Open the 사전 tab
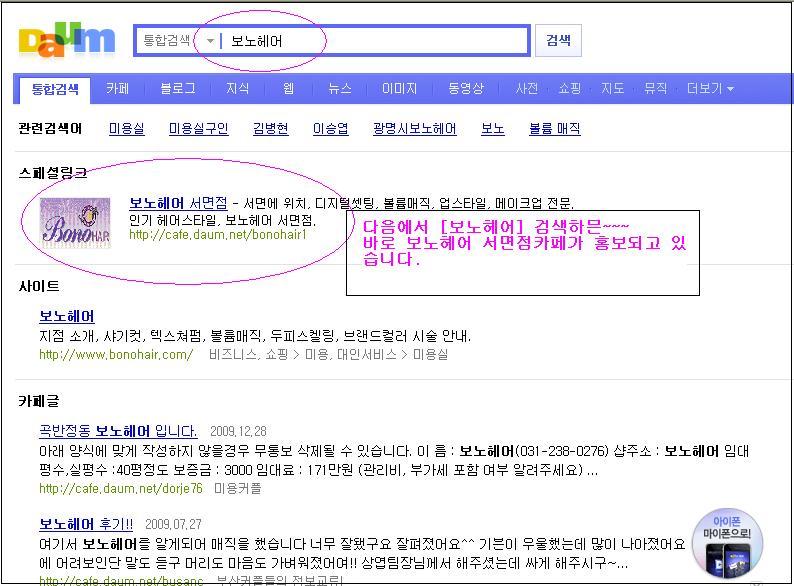The image size is (794, 586). 527,89
